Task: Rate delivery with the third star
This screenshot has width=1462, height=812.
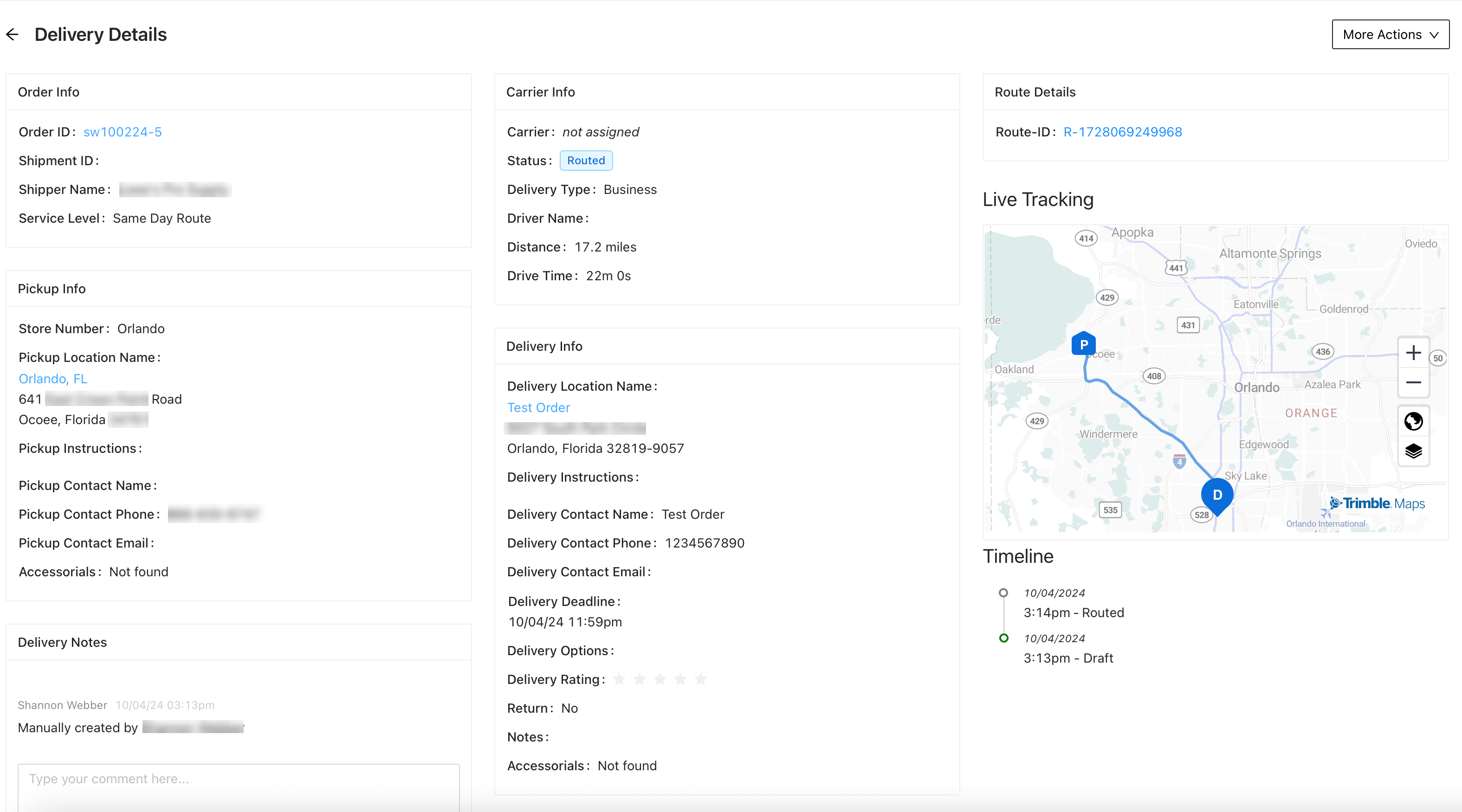Action: click(x=660, y=679)
